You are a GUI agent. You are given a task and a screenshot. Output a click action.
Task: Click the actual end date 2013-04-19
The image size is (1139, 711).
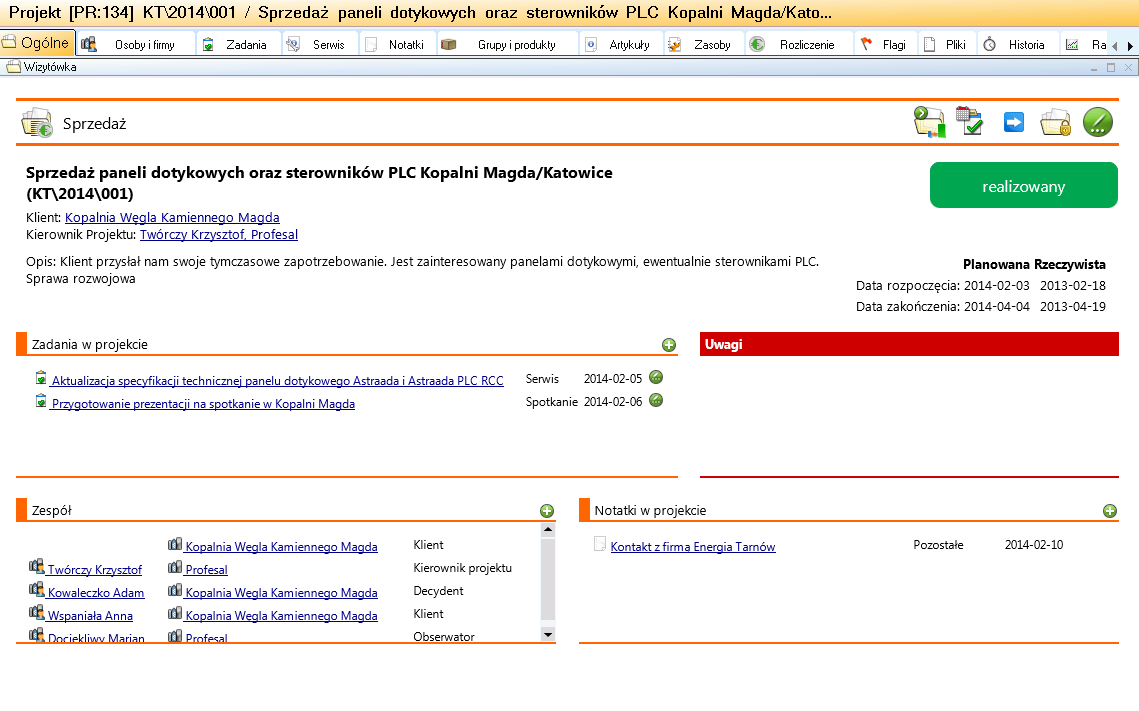click(1073, 306)
